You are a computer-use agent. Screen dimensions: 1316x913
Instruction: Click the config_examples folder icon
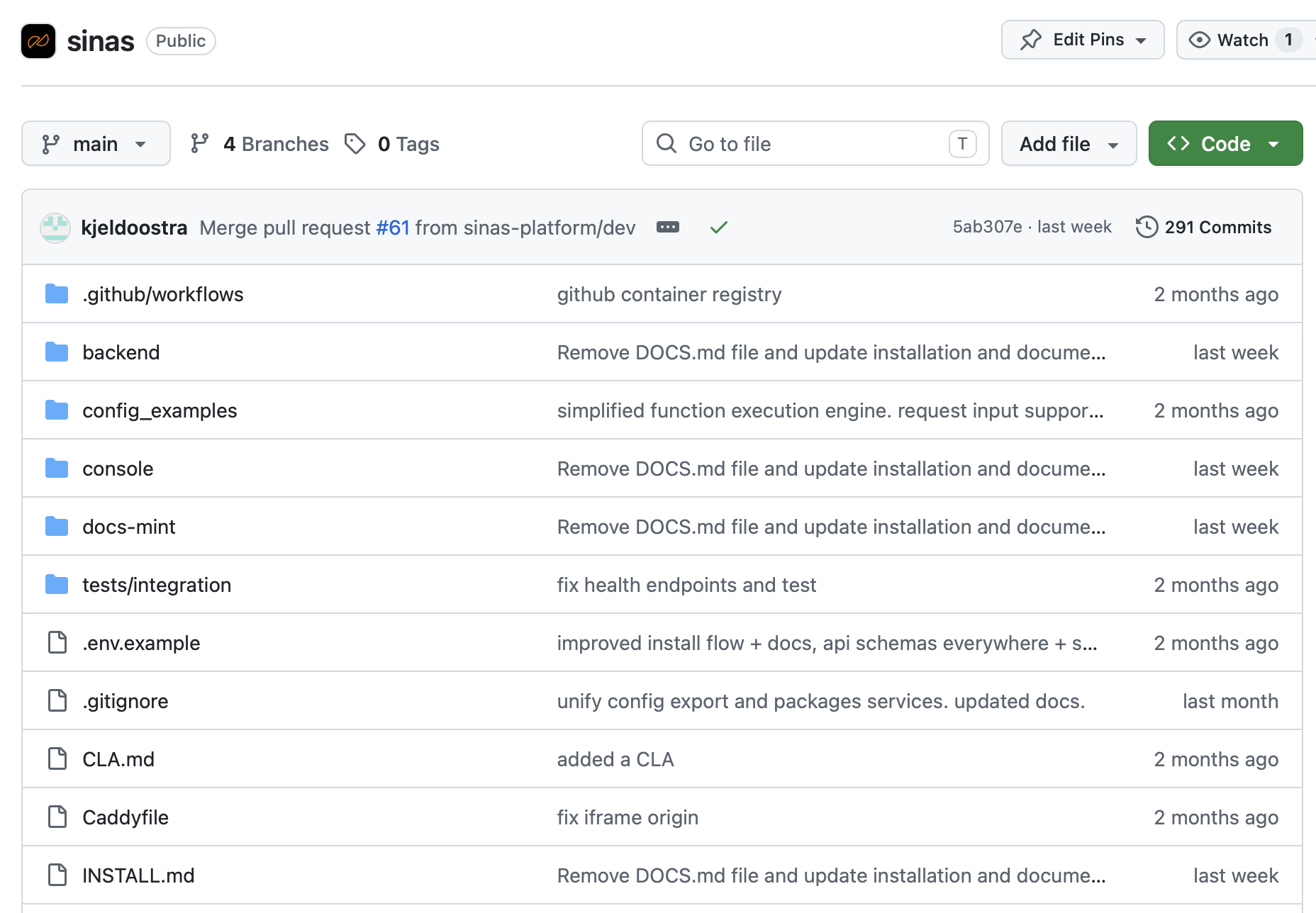(57, 410)
